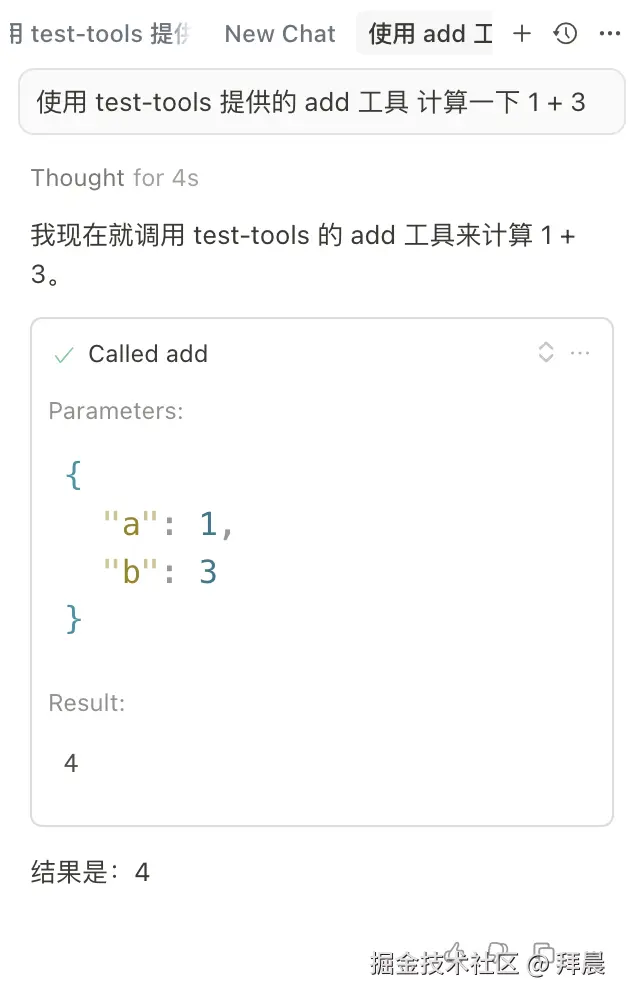Copy the response with the copy icon
Image resolution: width=628 pixels, height=1000 pixels.
tap(543, 951)
